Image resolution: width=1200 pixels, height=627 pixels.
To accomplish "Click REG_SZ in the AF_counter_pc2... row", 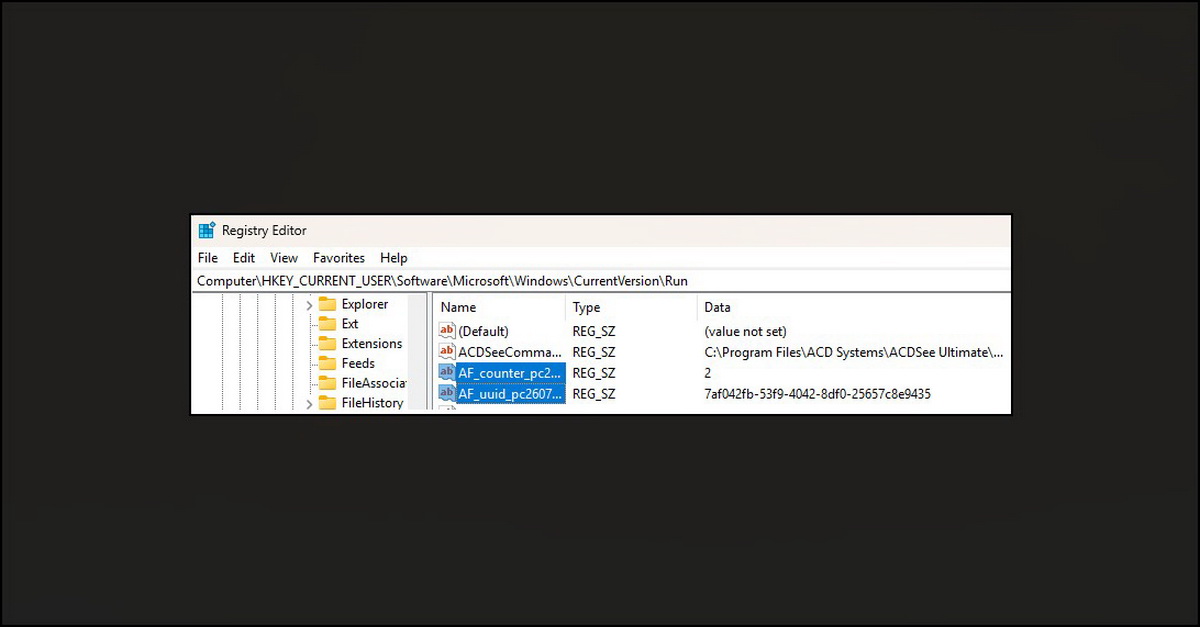I will pyautogui.click(x=594, y=373).
